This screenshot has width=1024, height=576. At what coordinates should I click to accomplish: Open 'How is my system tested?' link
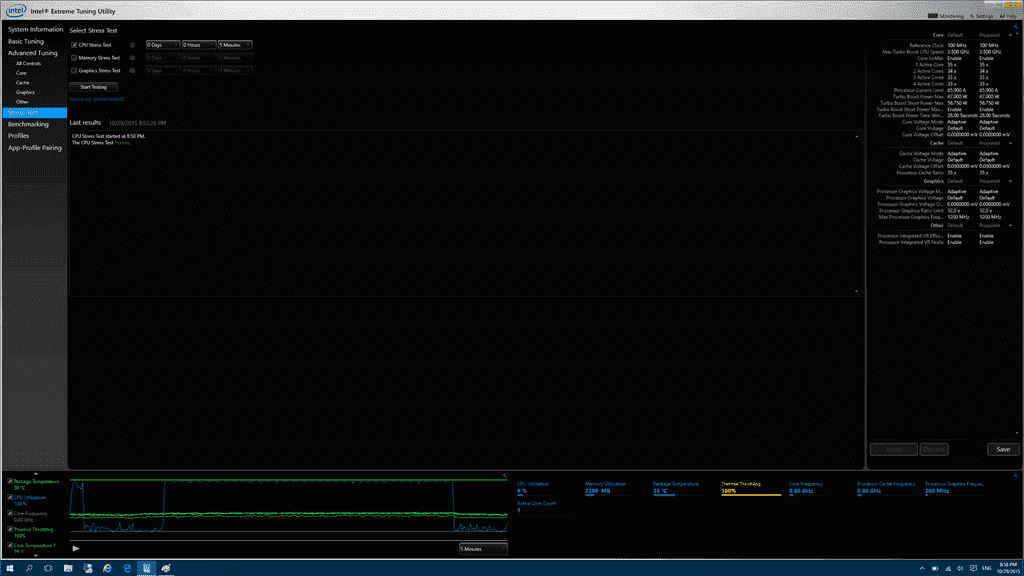click(97, 99)
